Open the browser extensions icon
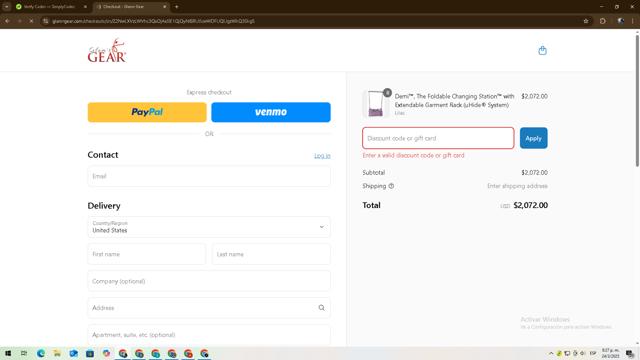The height and width of the screenshot is (360, 640). (x=603, y=21)
